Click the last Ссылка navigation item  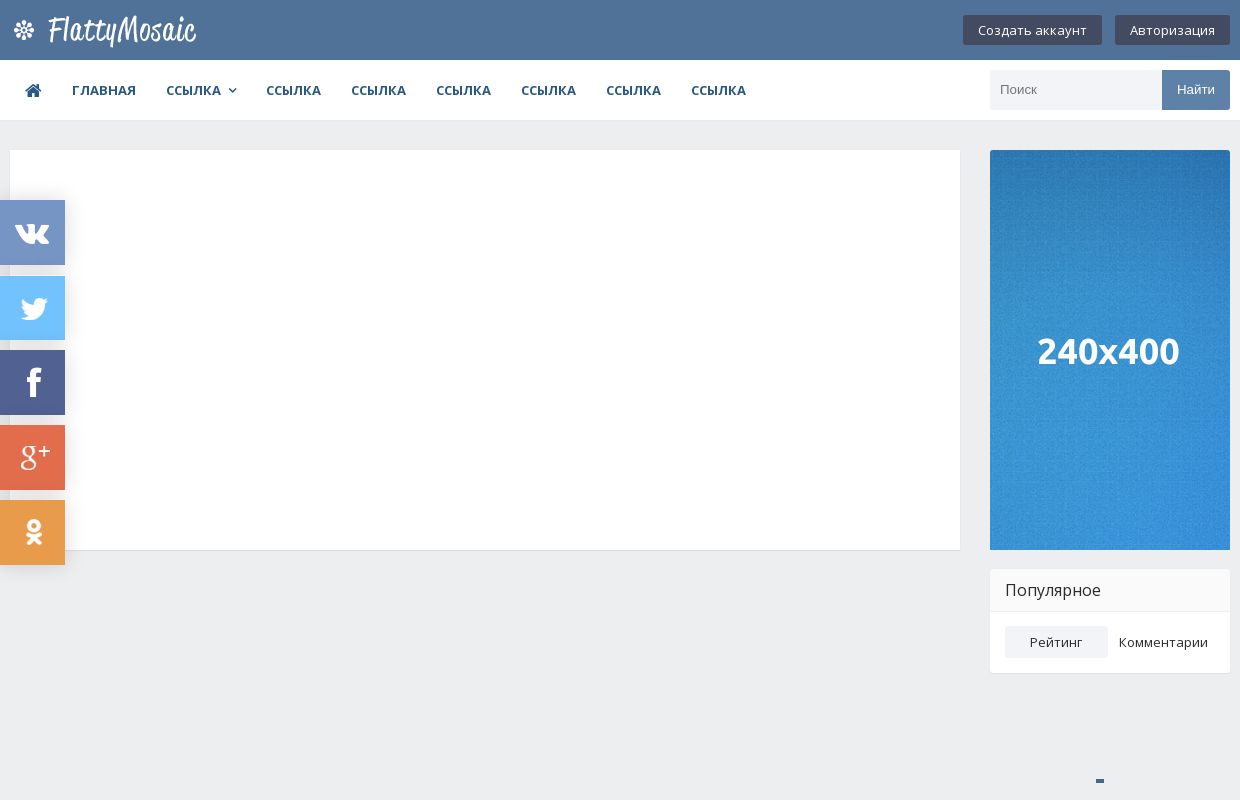click(718, 90)
